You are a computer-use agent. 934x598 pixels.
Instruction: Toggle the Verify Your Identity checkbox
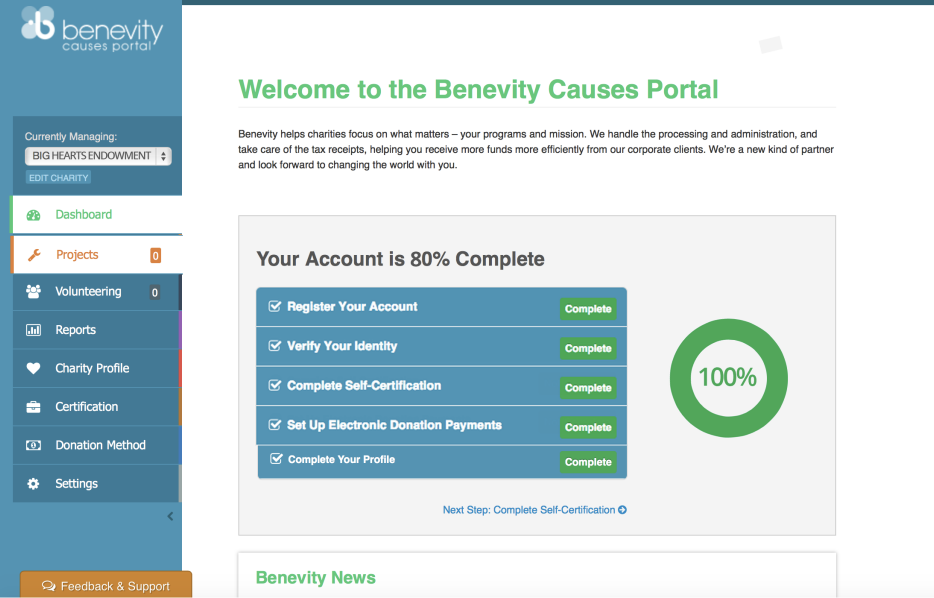(274, 345)
